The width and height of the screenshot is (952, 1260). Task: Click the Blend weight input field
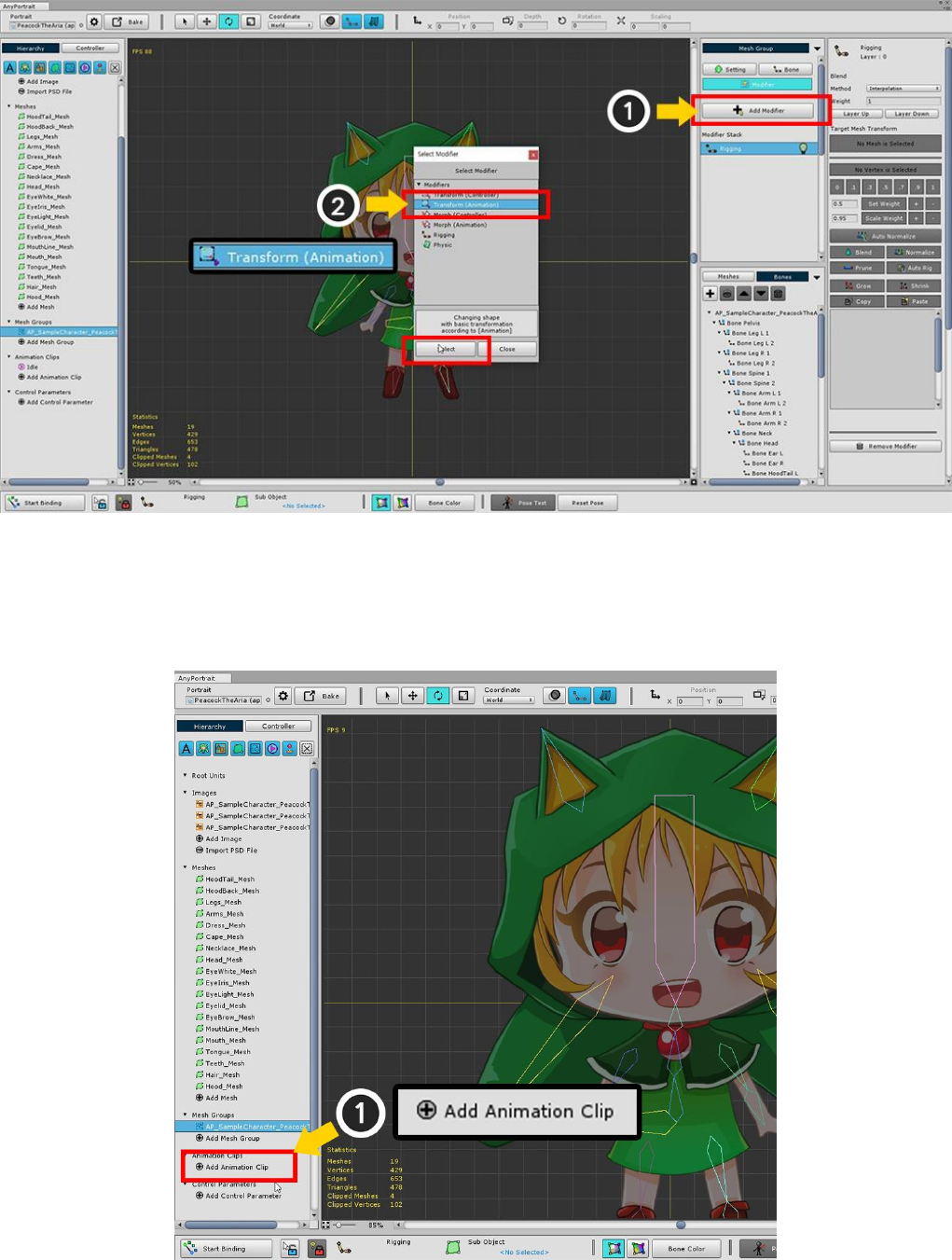[903, 101]
